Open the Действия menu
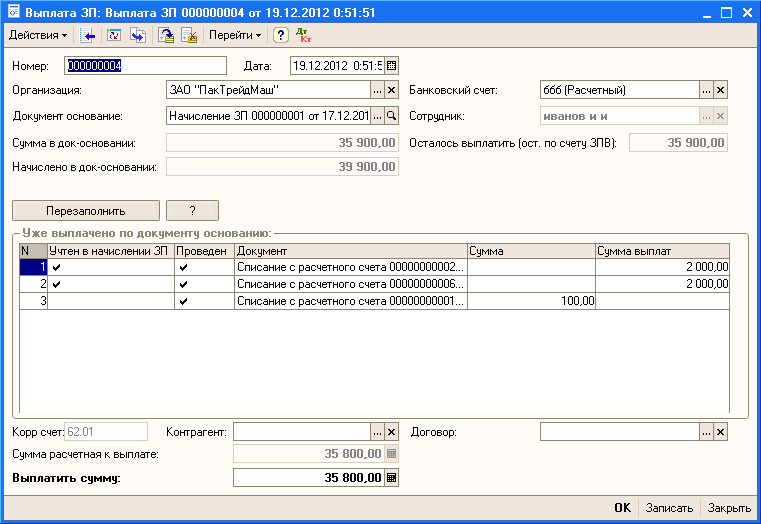This screenshot has width=761, height=524. tap(38, 35)
